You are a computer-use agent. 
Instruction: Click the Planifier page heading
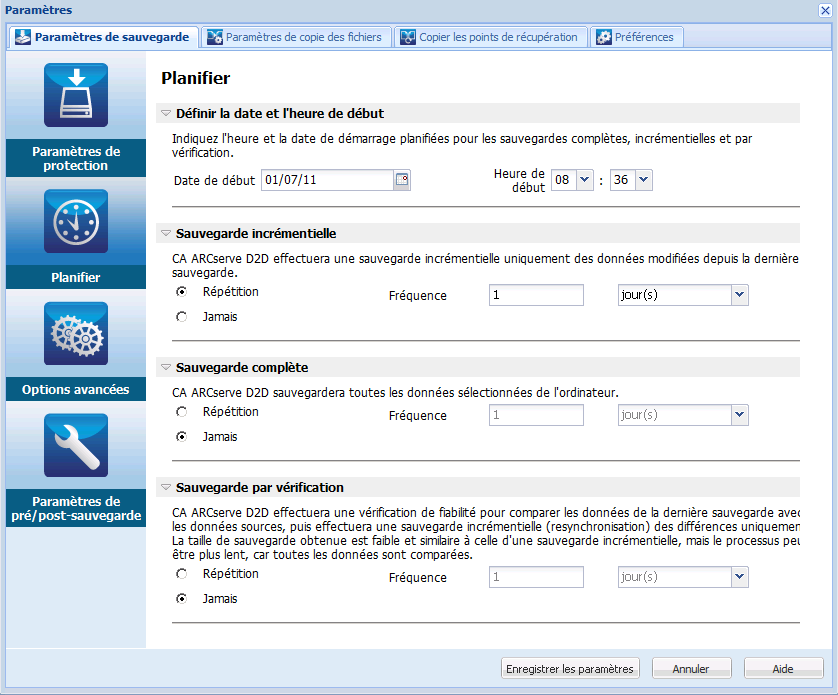pyautogui.click(x=196, y=78)
